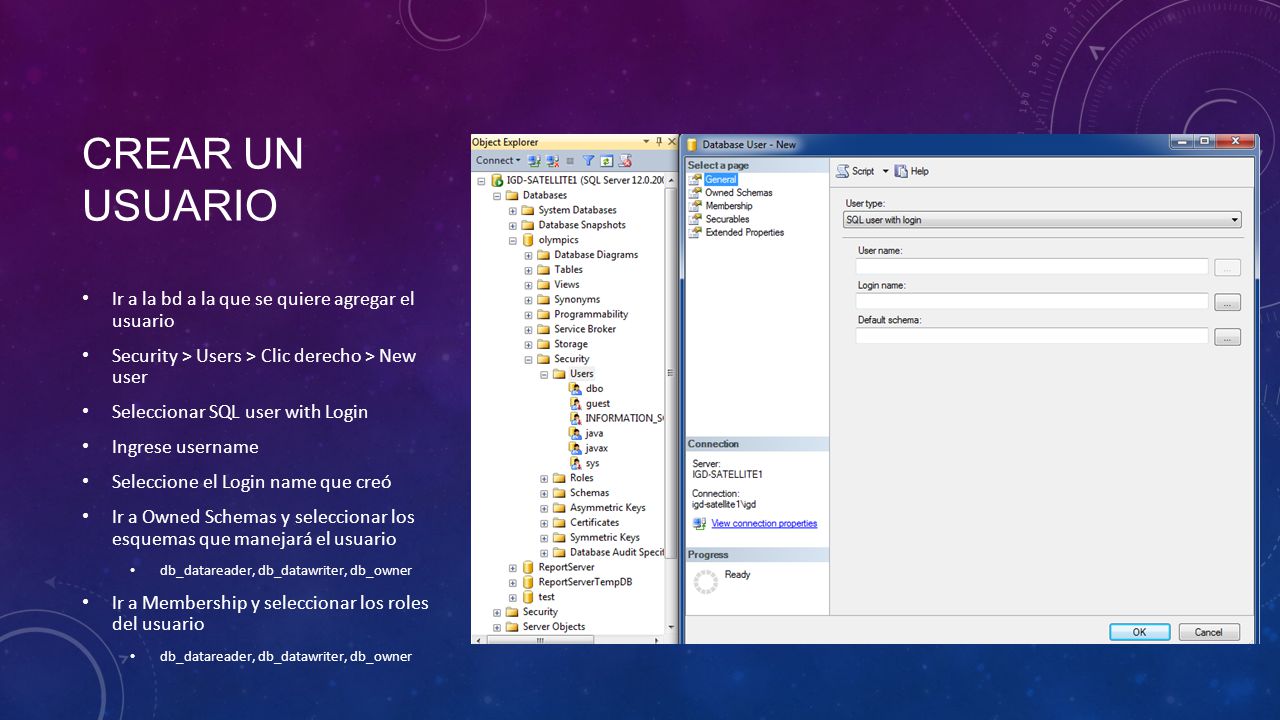Collapse the Users folder node
The height and width of the screenshot is (720, 1280).
coord(545,374)
